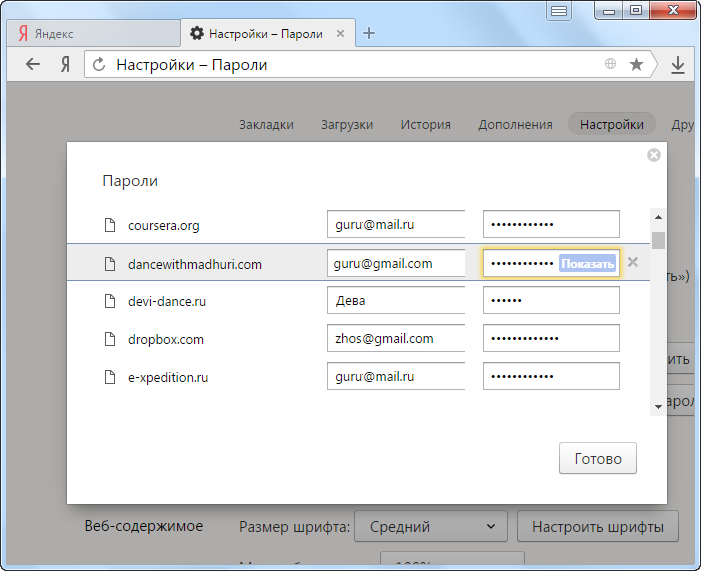Click guru@gmail.com username field

pos(396,263)
